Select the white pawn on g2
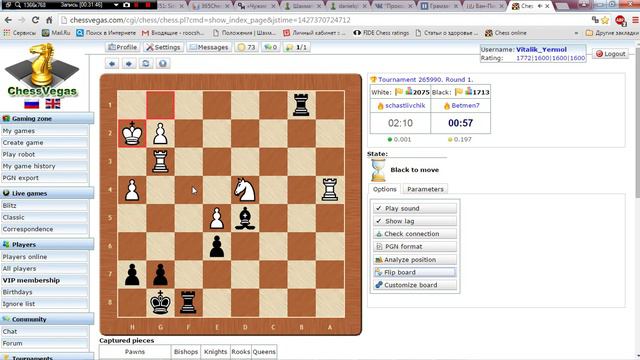 [160, 133]
